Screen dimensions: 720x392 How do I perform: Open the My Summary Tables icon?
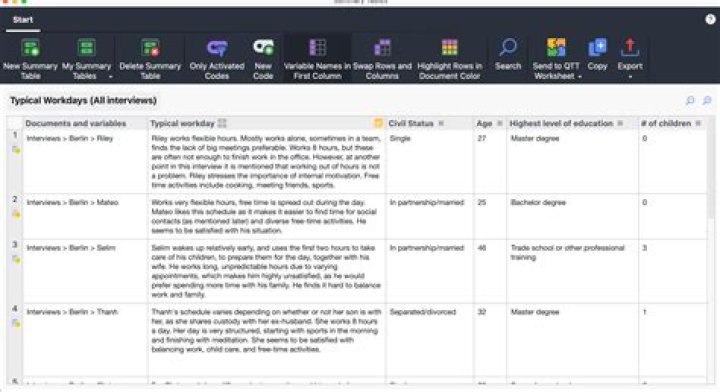pos(86,48)
